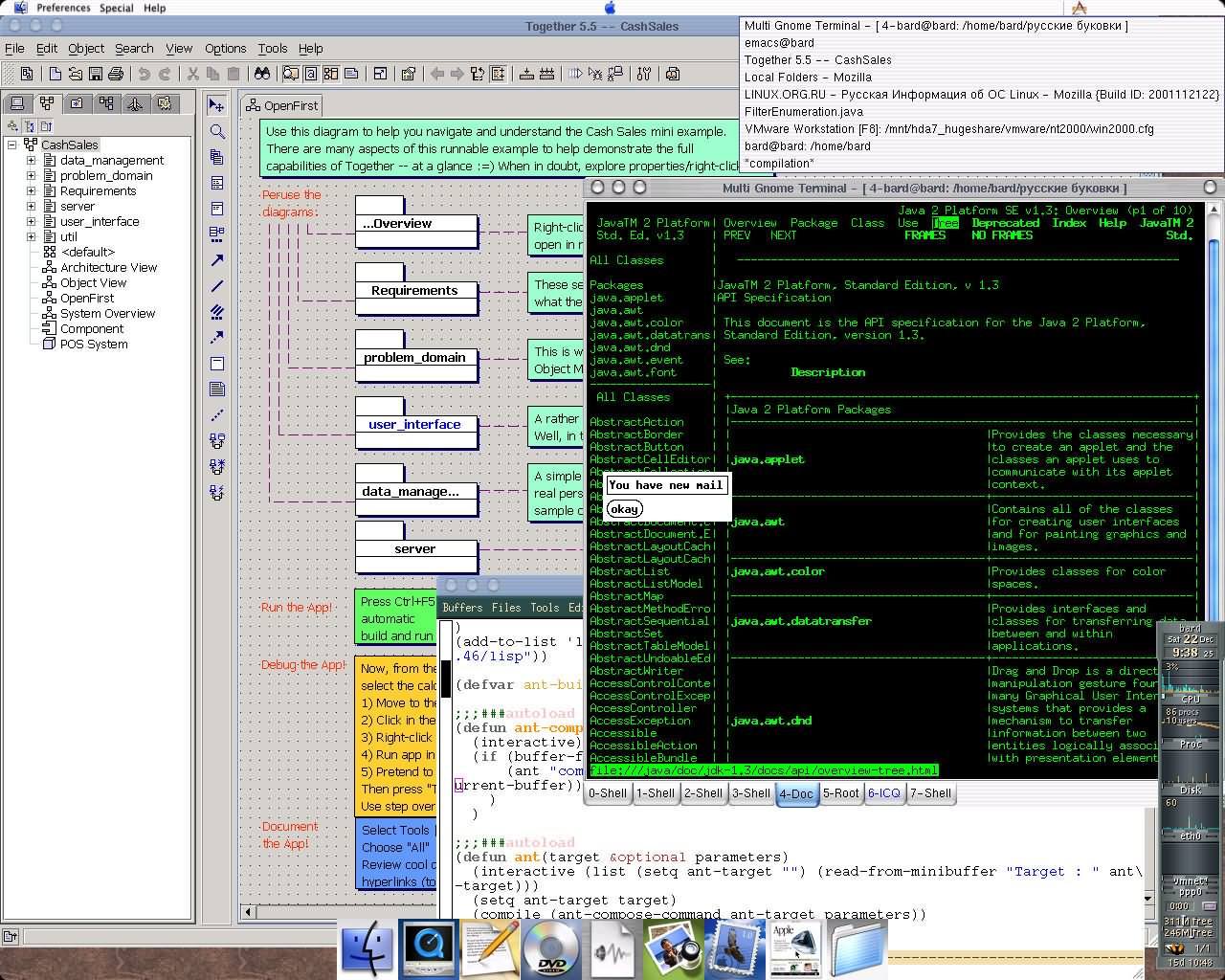The image size is (1225, 980).
Task: Open Find with the binoculars icon
Action: (262, 74)
